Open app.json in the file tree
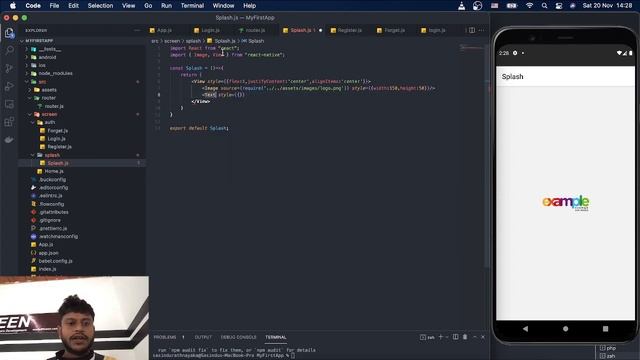Screen dimensions: 640x360 coord(48,253)
